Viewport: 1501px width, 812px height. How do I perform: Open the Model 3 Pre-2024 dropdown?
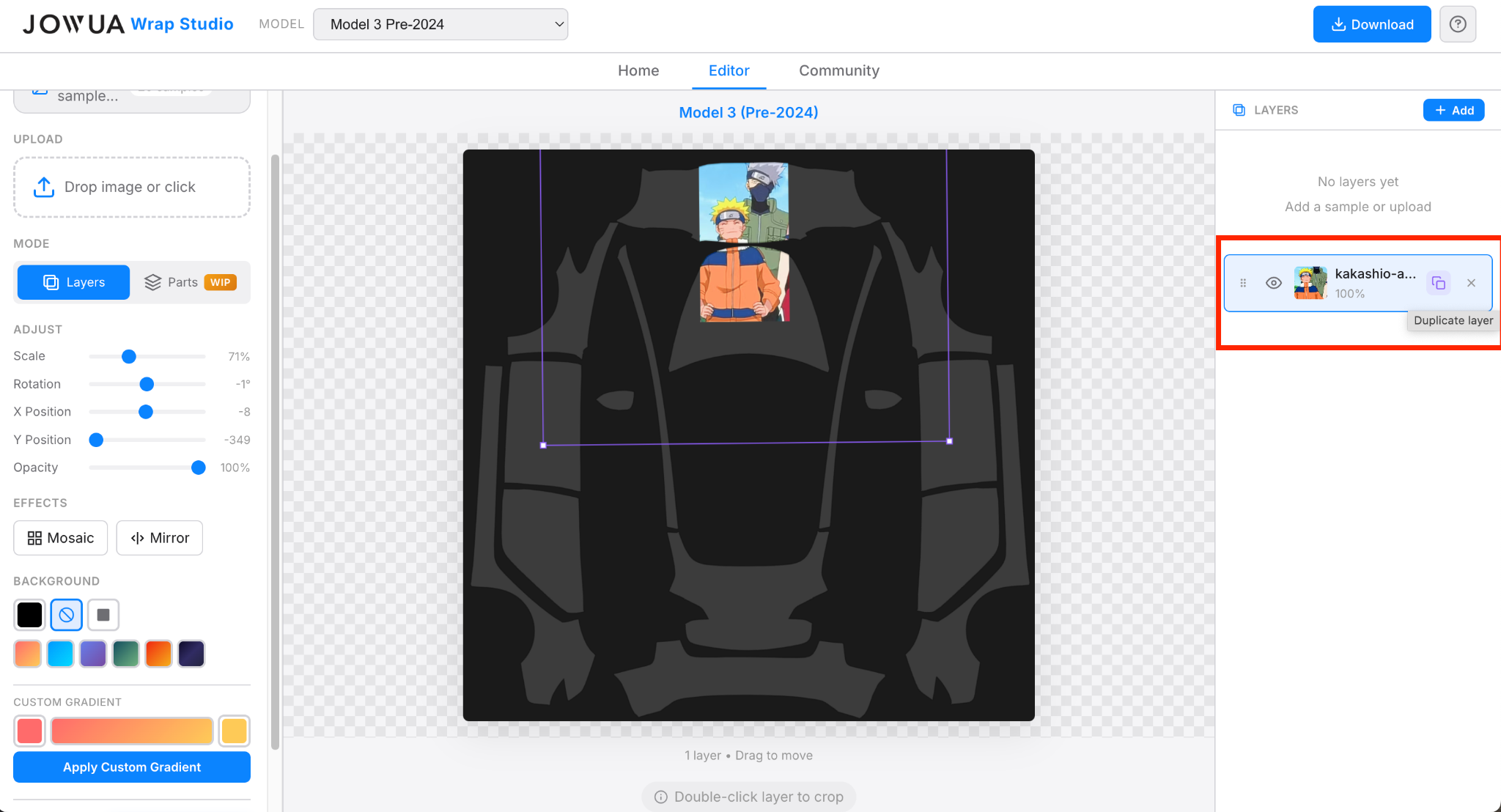click(440, 24)
